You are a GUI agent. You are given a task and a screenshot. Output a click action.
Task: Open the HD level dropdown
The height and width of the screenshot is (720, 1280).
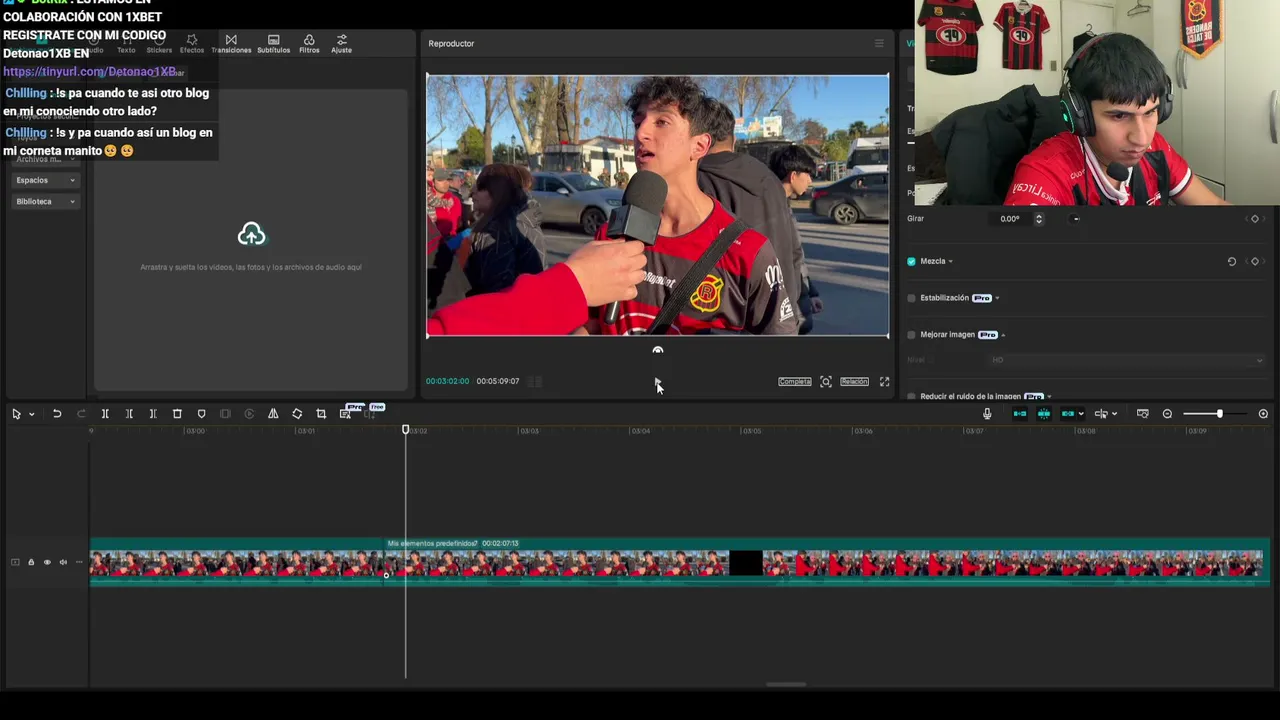pos(1126,360)
